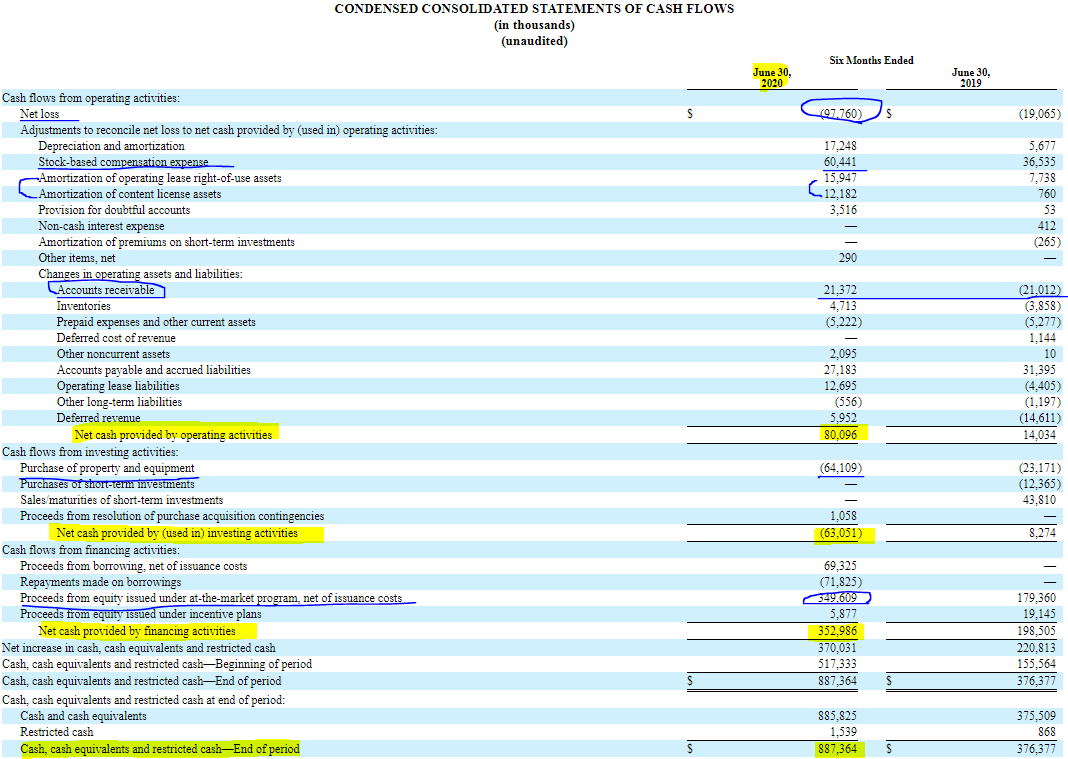Click 'Deferred cost of revenue' label

click(116, 338)
